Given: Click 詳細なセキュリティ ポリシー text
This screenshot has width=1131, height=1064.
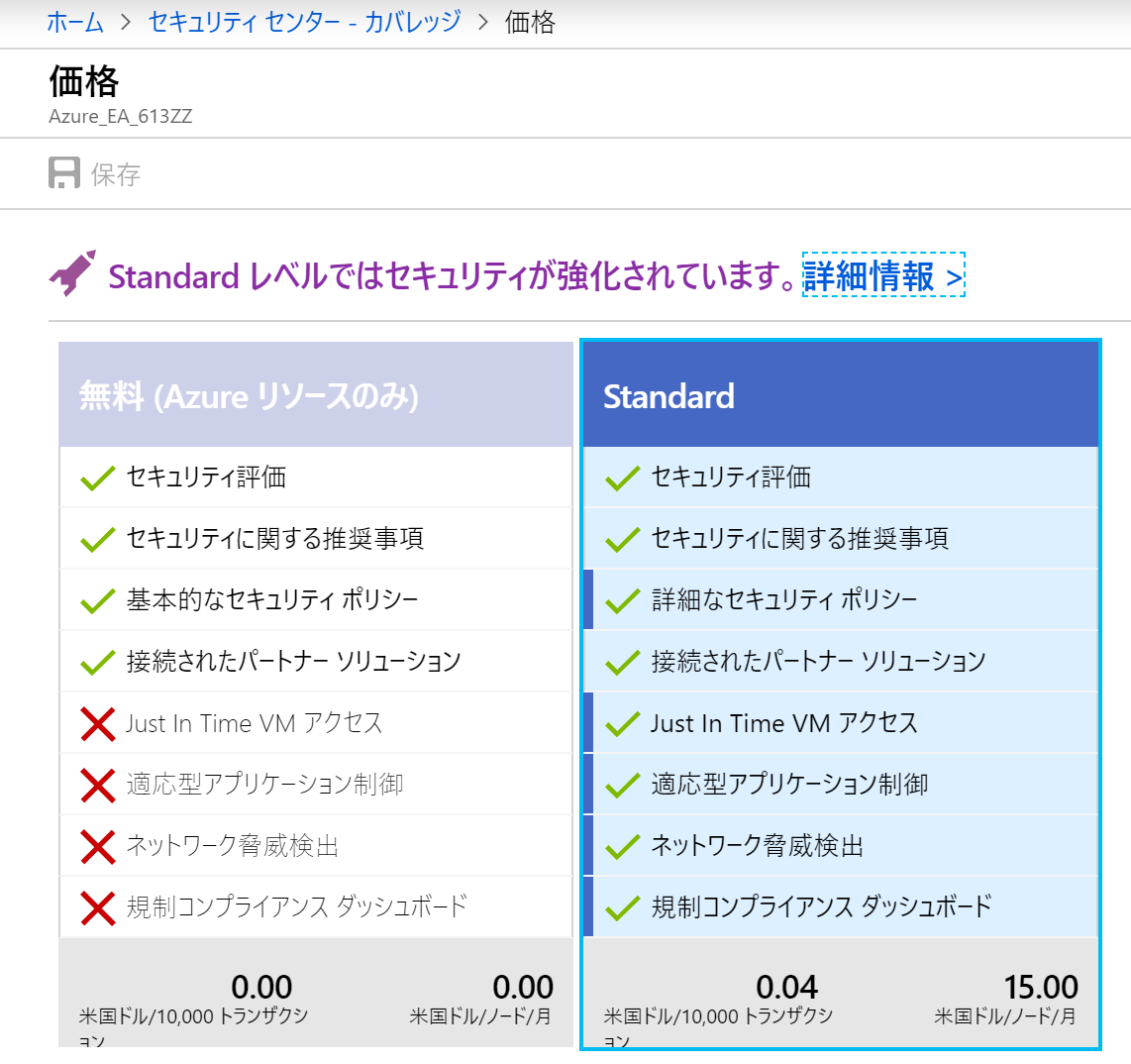Looking at the screenshot, I should tap(784, 599).
